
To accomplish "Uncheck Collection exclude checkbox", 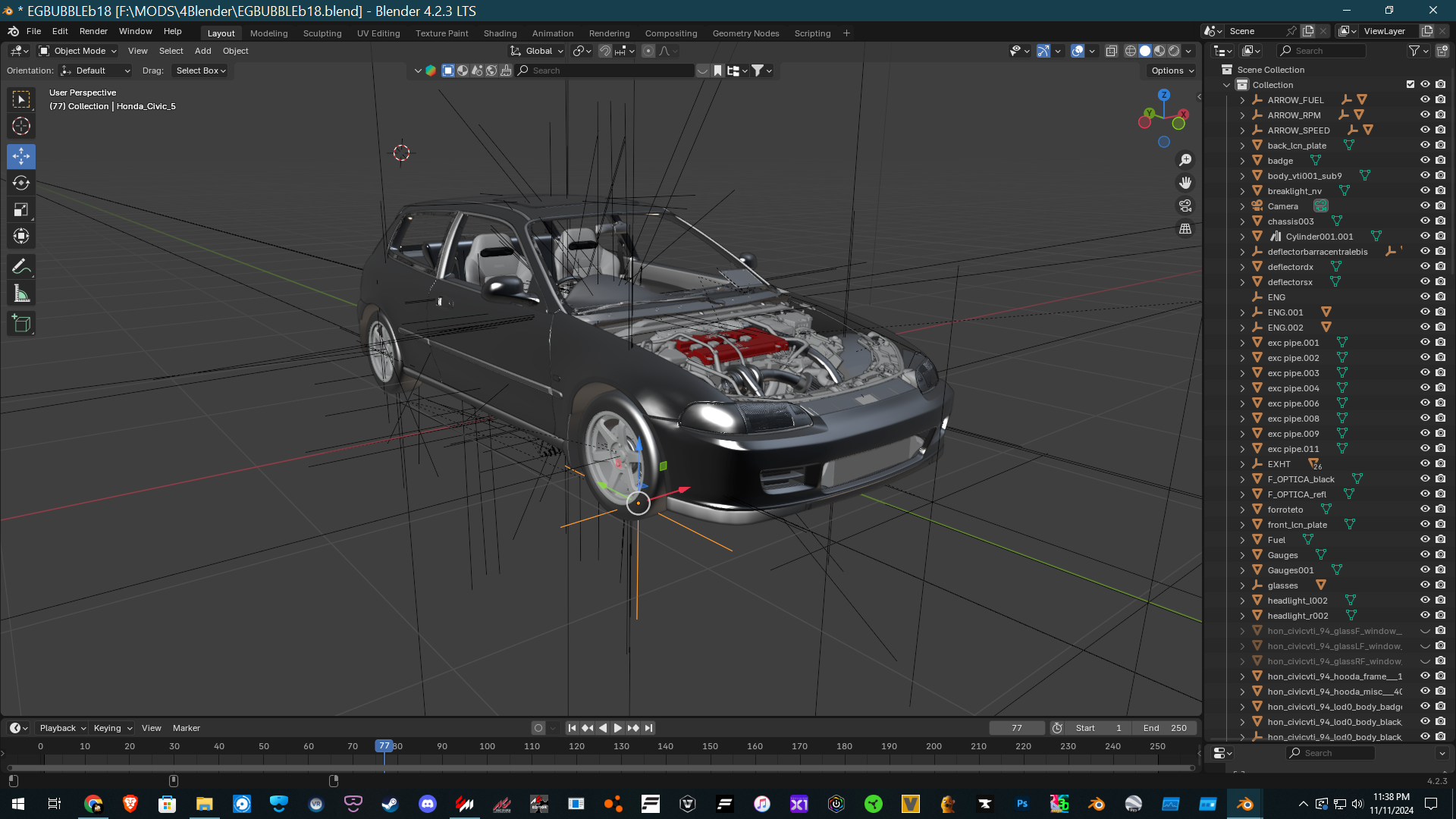I will coord(1410,84).
